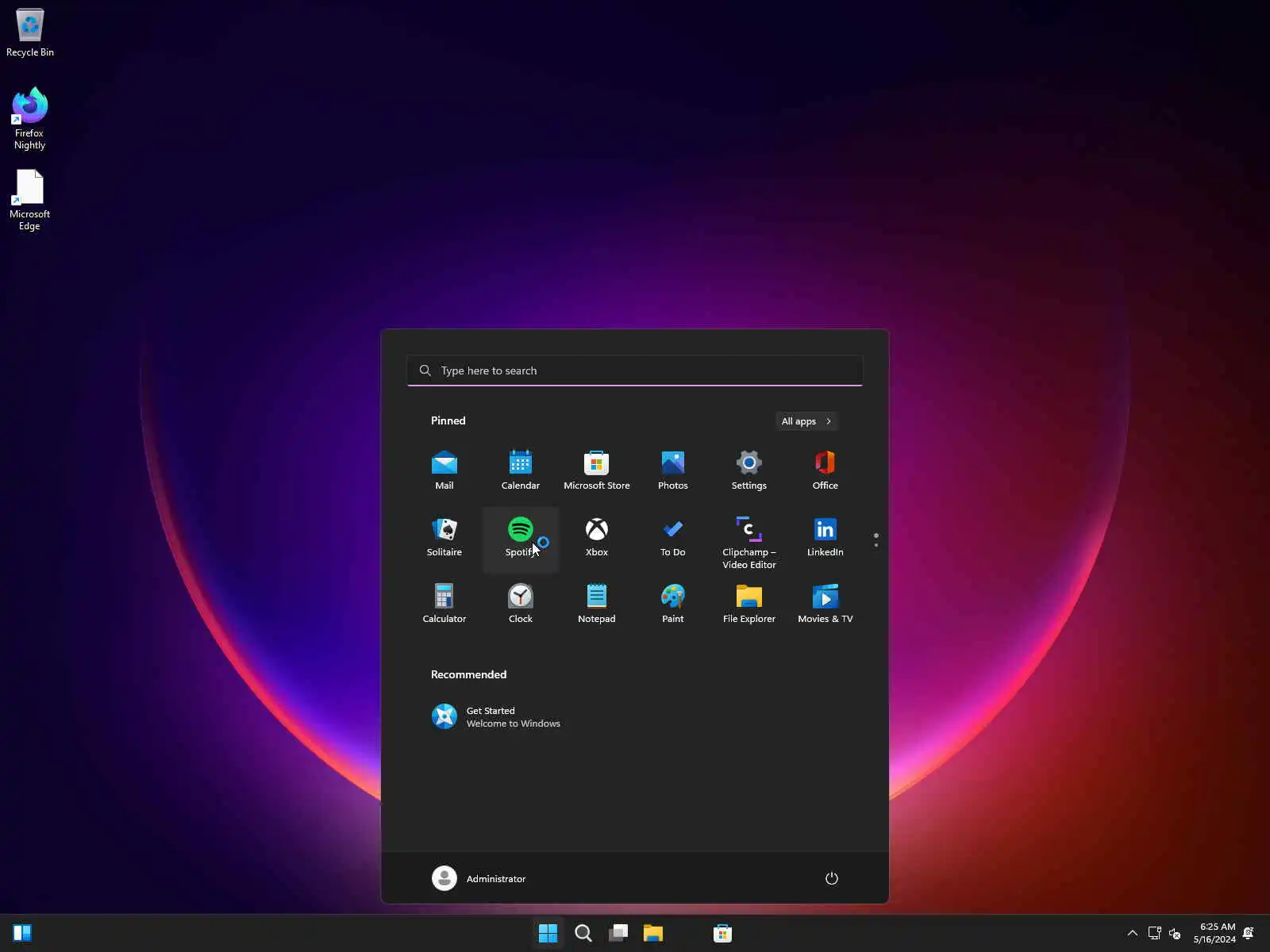1270x952 pixels.
Task: Open the Clock app
Action: pos(521,604)
